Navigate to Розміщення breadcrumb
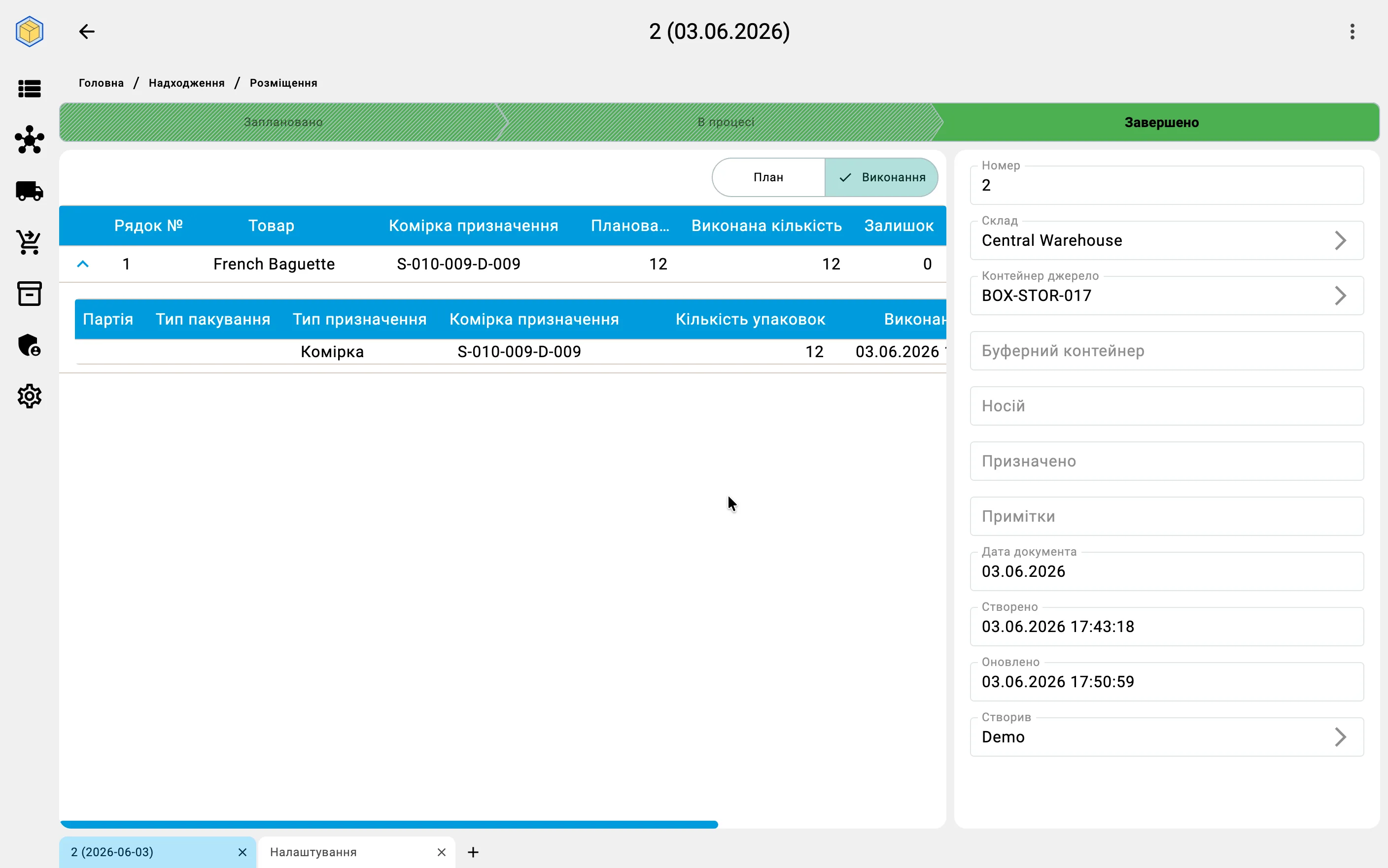Image resolution: width=1388 pixels, height=868 pixels. pyautogui.click(x=284, y=83)
